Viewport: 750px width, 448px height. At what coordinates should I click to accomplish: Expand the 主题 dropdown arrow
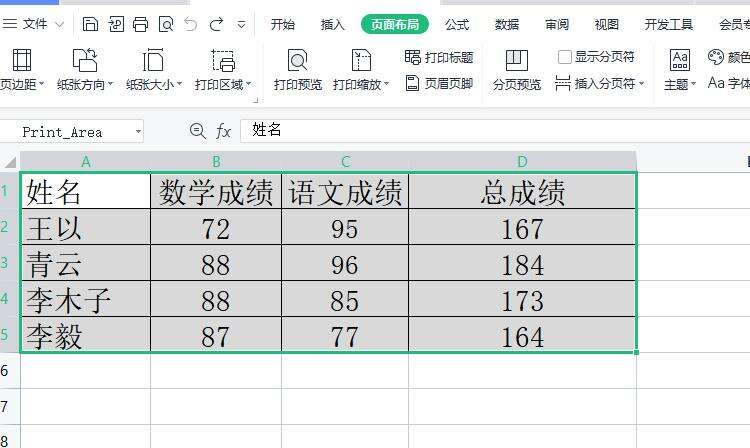pos(693,84)
